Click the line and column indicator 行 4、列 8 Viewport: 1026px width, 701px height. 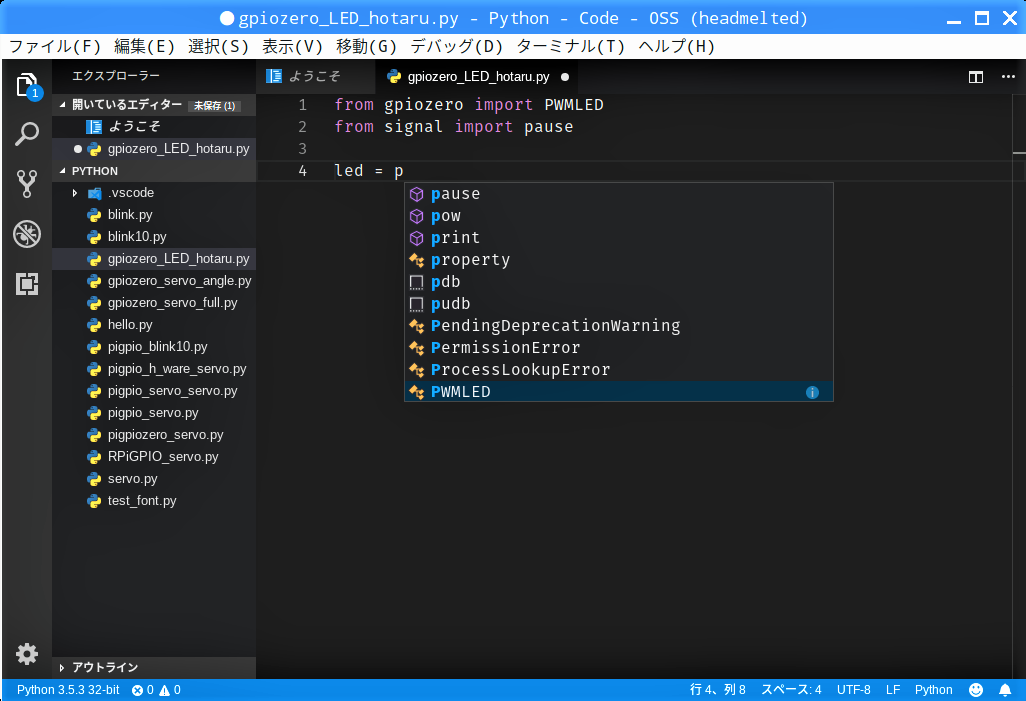[x=717, y=690]
